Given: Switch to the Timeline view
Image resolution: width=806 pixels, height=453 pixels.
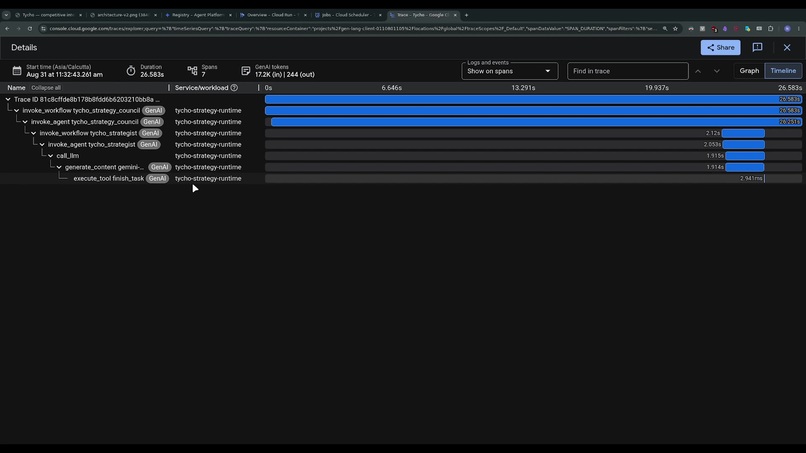Looking at the screenshot, I should tap(783, 71).
